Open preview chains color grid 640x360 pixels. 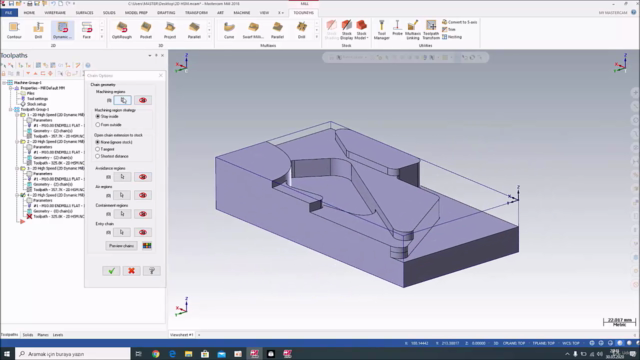147,246
